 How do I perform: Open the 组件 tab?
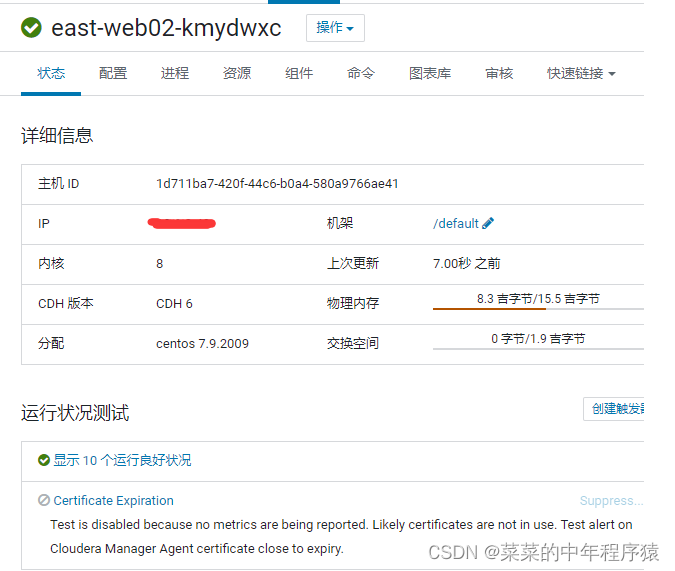point(299,73)
